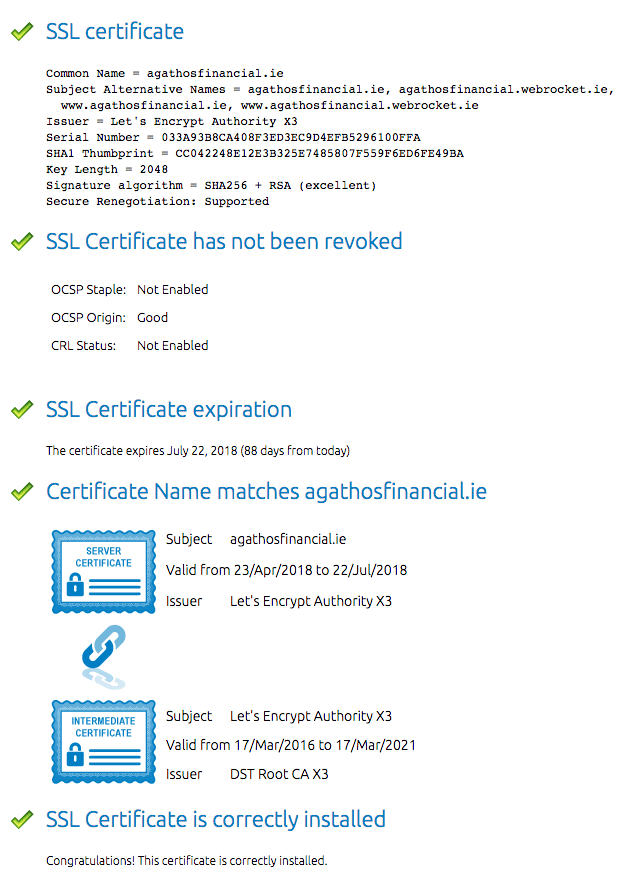
Task: Click the Signature algorithm line
Action: (x=211, y=185)
